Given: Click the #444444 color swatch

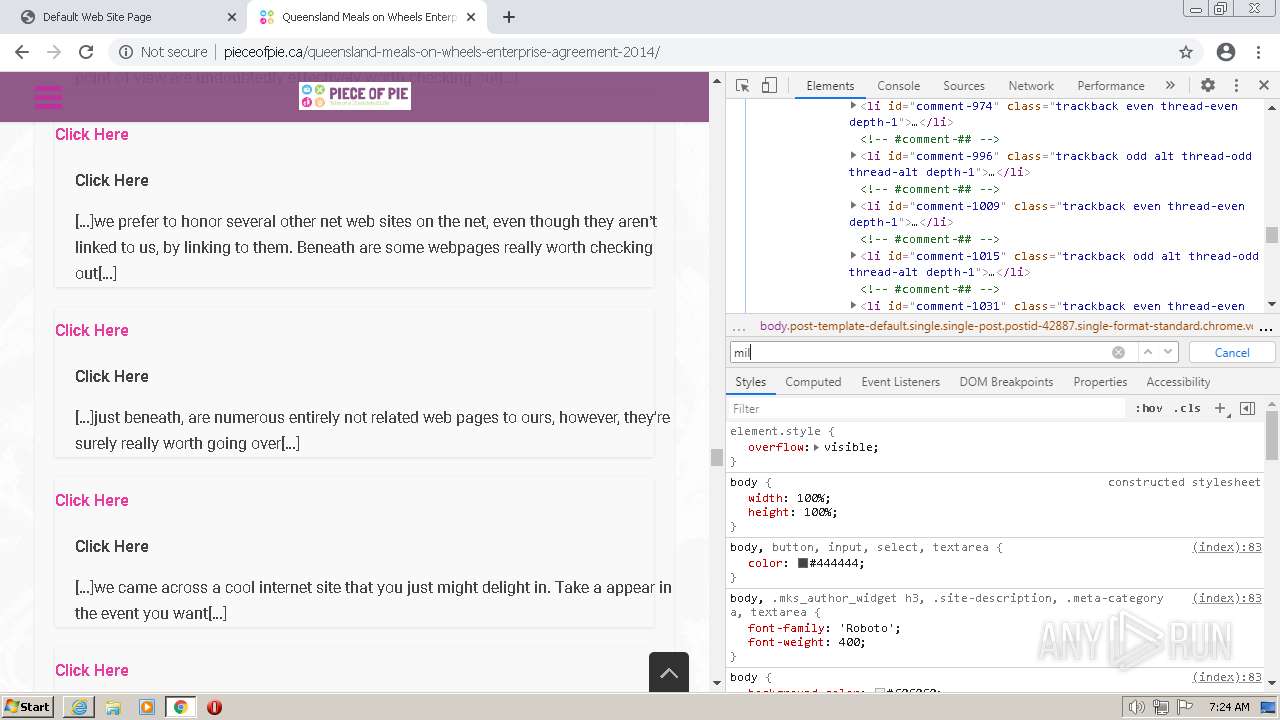Looking at the screenshot, I should (x=802, y=563).
